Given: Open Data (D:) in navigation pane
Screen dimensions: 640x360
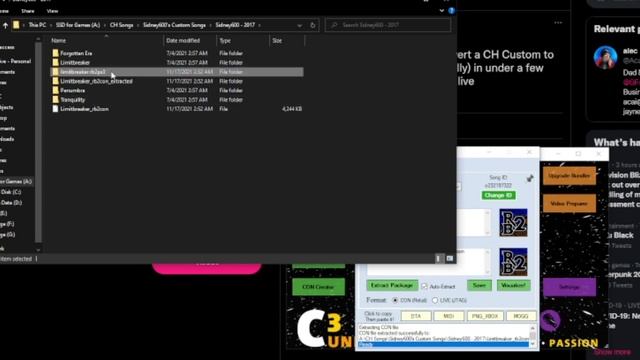Looking at the screenshot, I should point(11,202).
